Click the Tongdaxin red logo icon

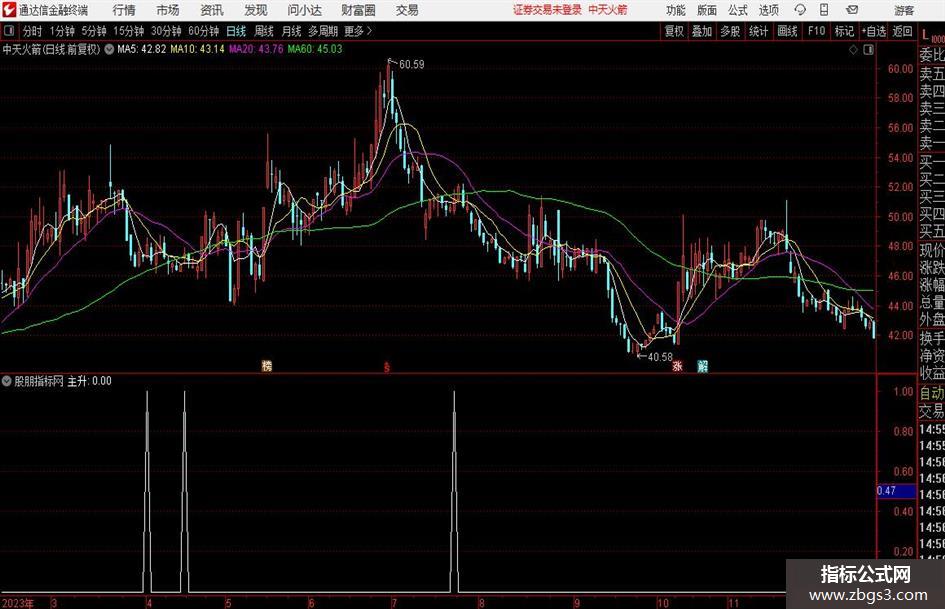click(x=8, y=10)
